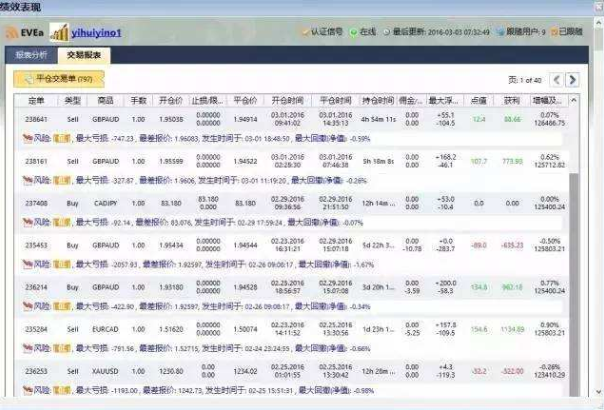Sort by the 平仓时间 close time column header
604x410 pixels.
coord(336,101)
